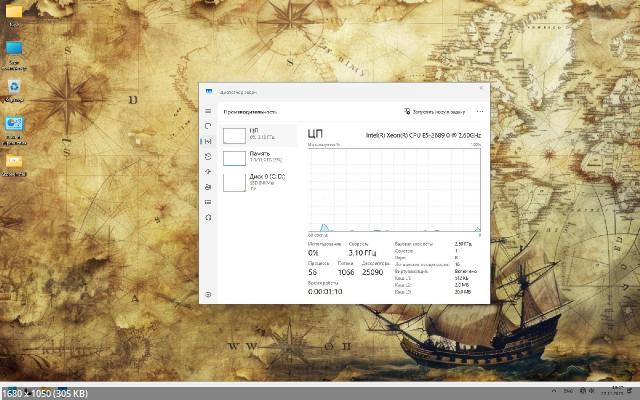
Task: Click the 'Запустить новую задачу' button
Action: [435, 112]
